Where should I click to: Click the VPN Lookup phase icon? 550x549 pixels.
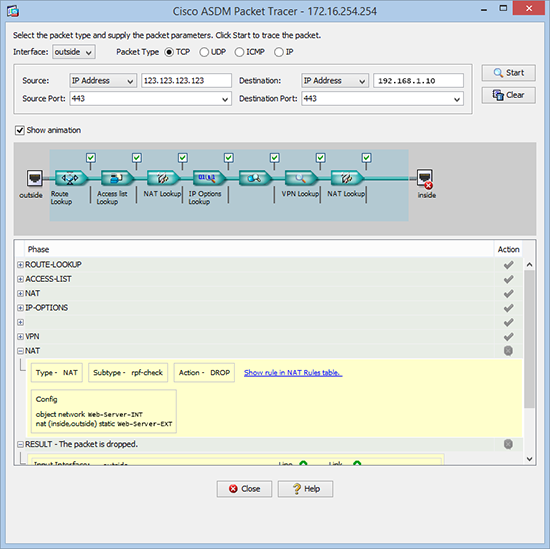point(301,178)
